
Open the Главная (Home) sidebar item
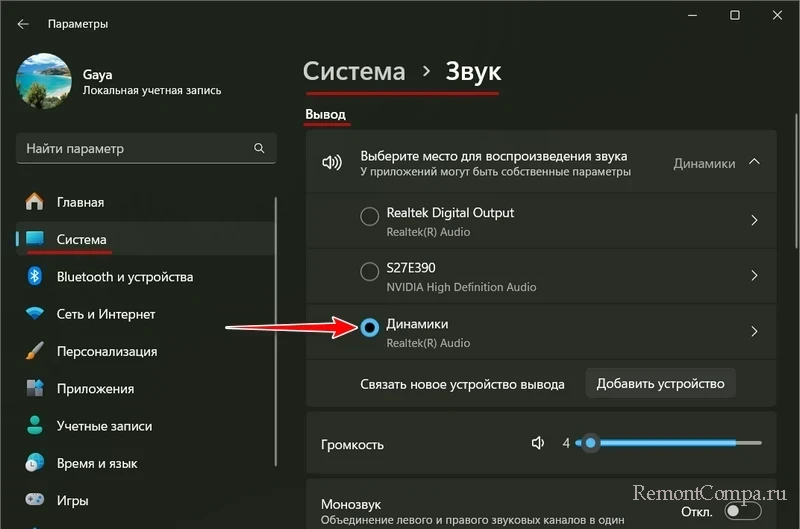pyautogui.click(x=80, y=202)
